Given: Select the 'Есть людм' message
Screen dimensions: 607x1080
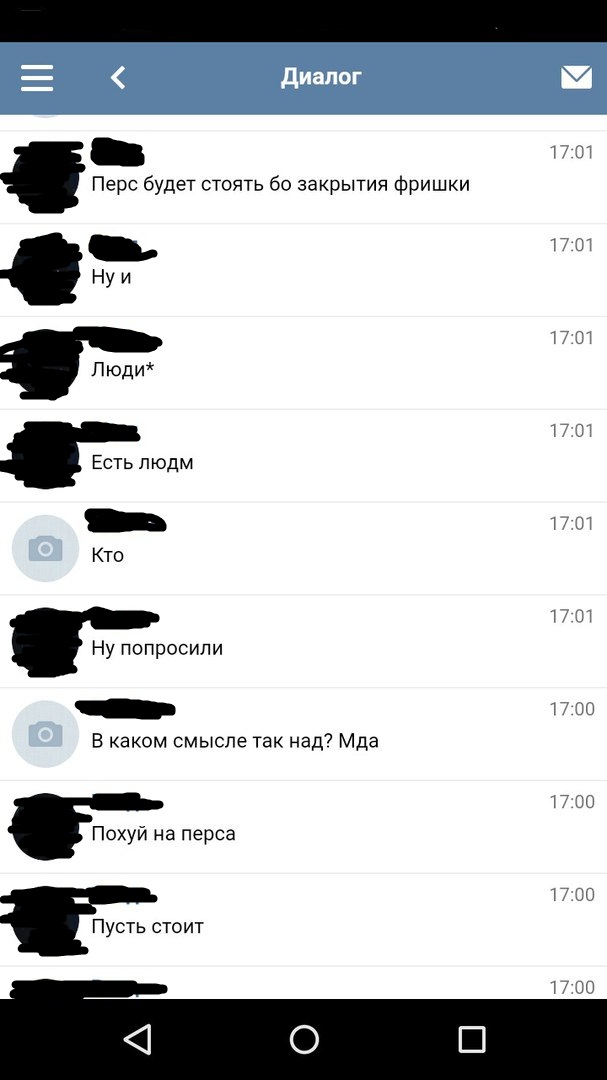Looking at the screenshot, I should point(303,455).
